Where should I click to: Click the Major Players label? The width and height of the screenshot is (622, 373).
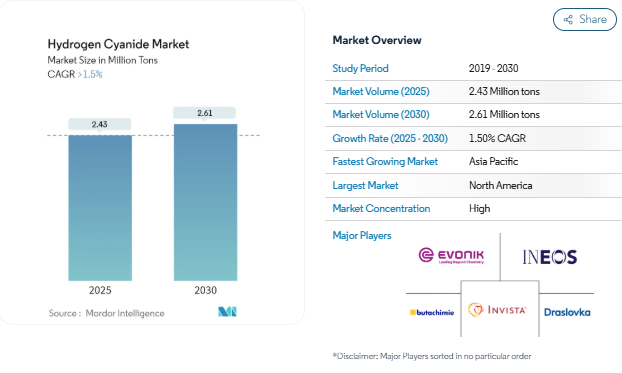click(x=362, y=235)
